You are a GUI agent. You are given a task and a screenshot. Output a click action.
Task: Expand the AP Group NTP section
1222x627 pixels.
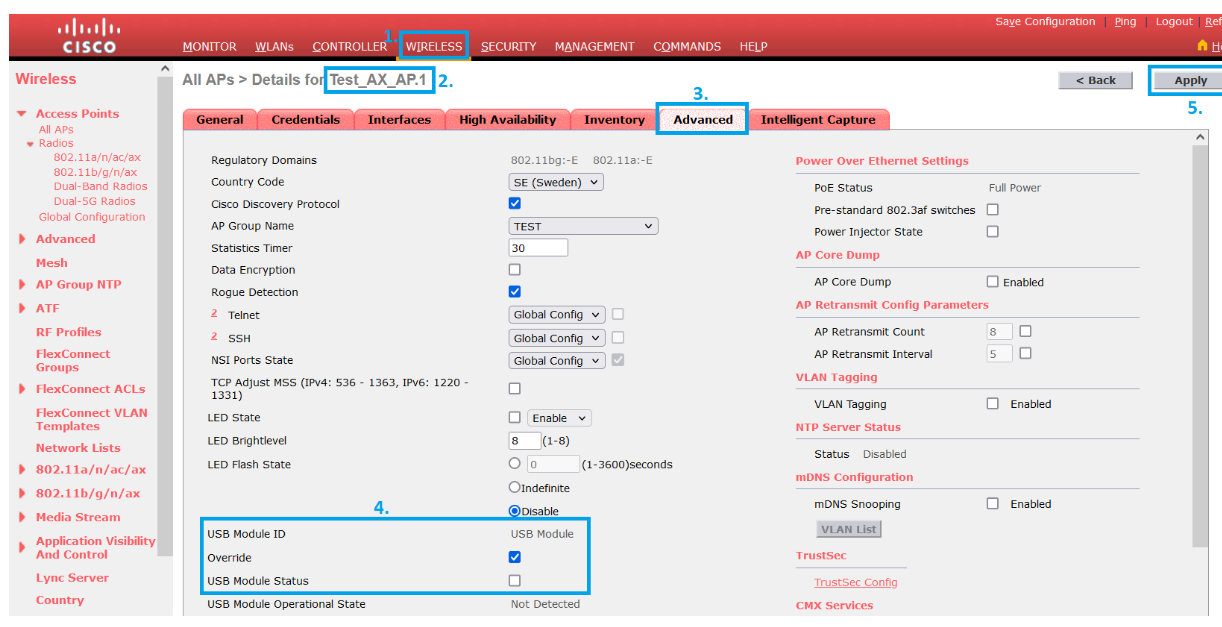pos(22,285)
